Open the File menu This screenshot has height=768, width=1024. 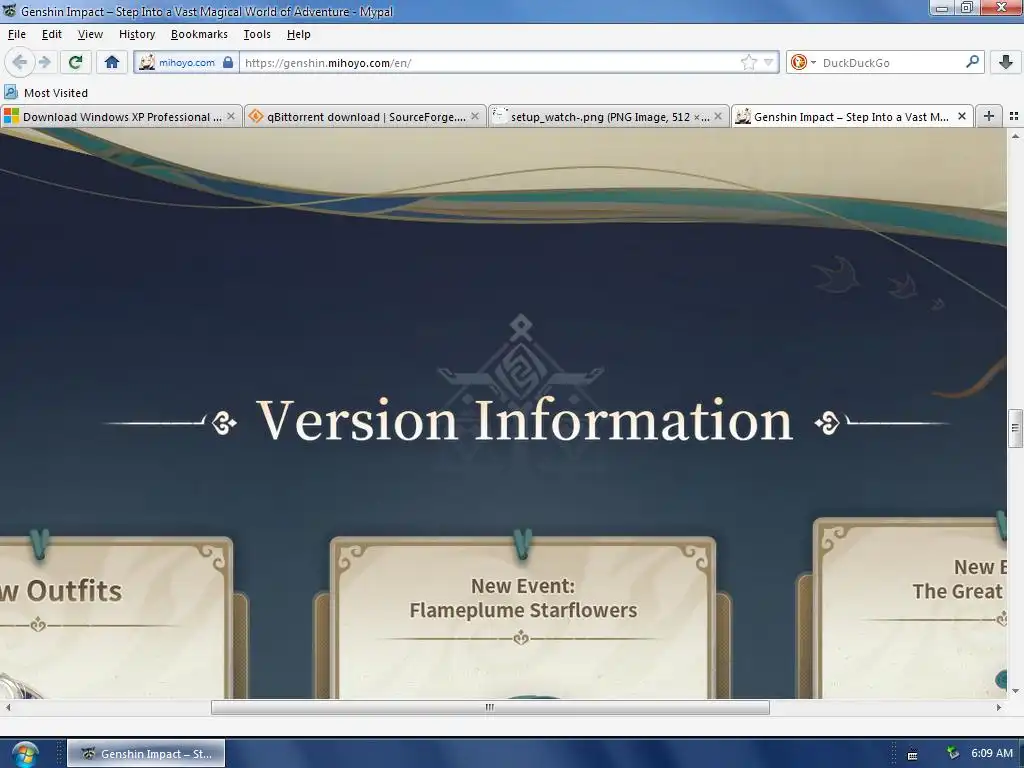pyautogui.click(x=16, y=34)
